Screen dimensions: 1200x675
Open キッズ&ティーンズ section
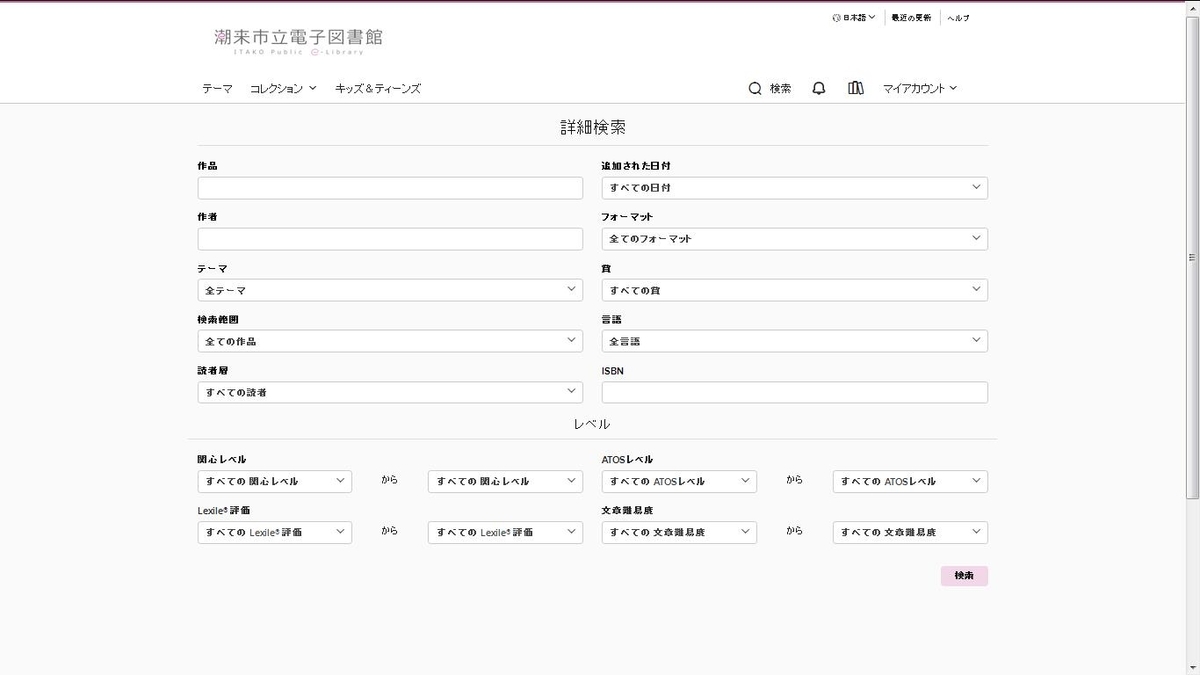coord(378,88)
